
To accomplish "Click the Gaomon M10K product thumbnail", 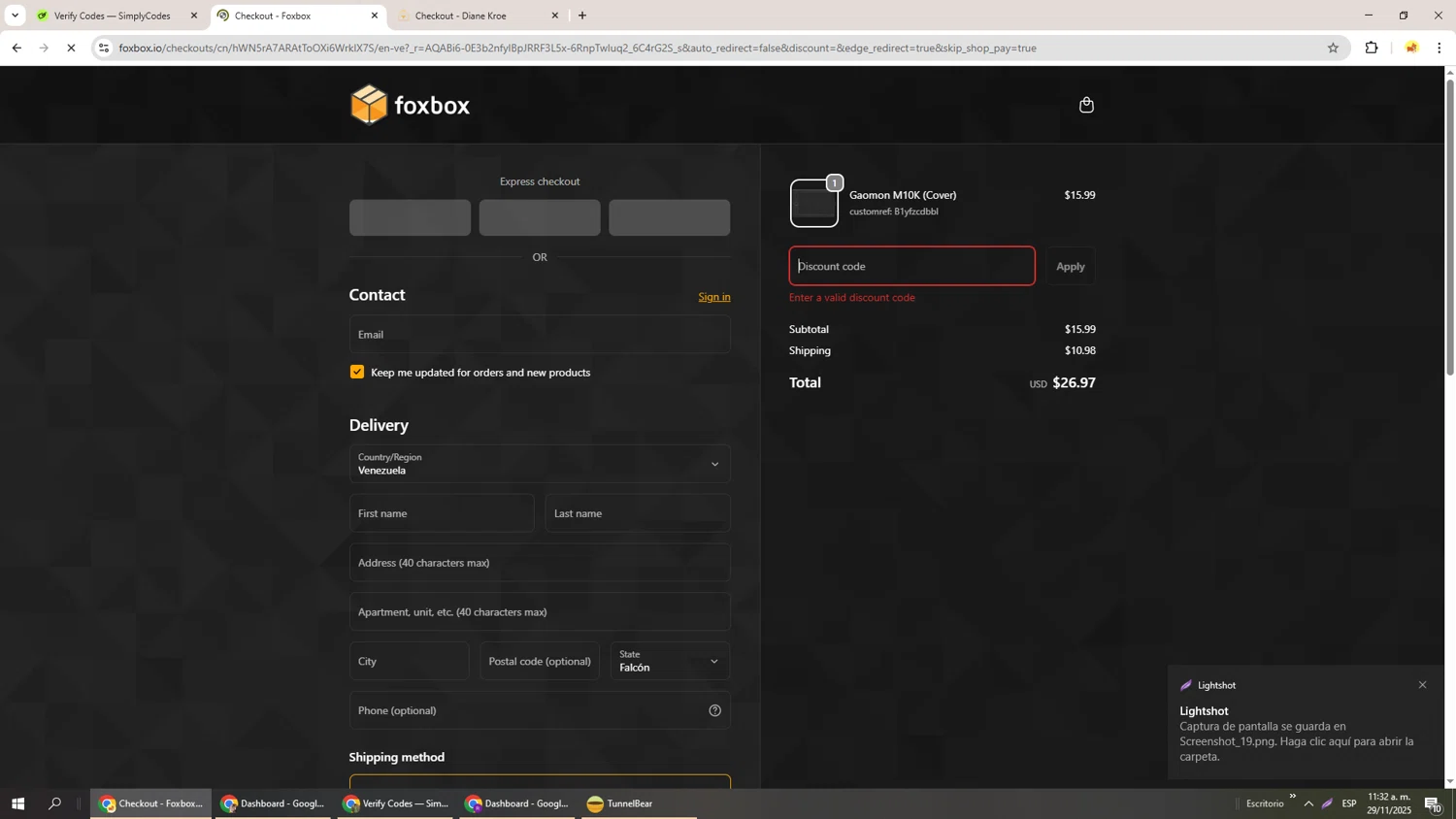I will [813, 204].
